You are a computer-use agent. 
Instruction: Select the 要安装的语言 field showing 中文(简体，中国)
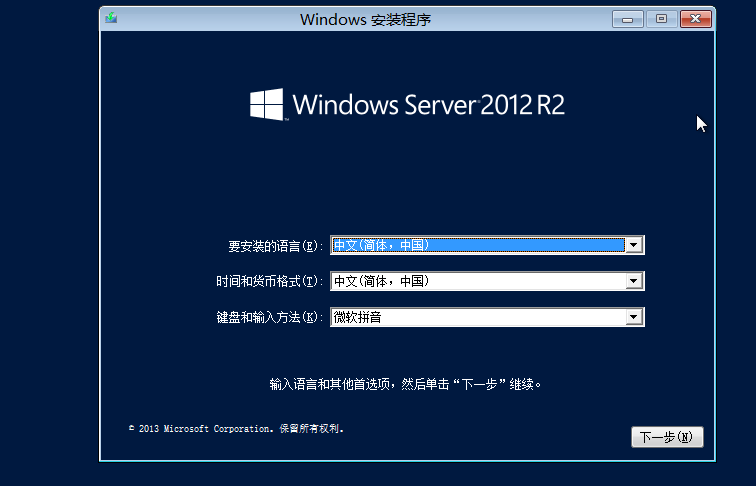[x=487, y=245]
